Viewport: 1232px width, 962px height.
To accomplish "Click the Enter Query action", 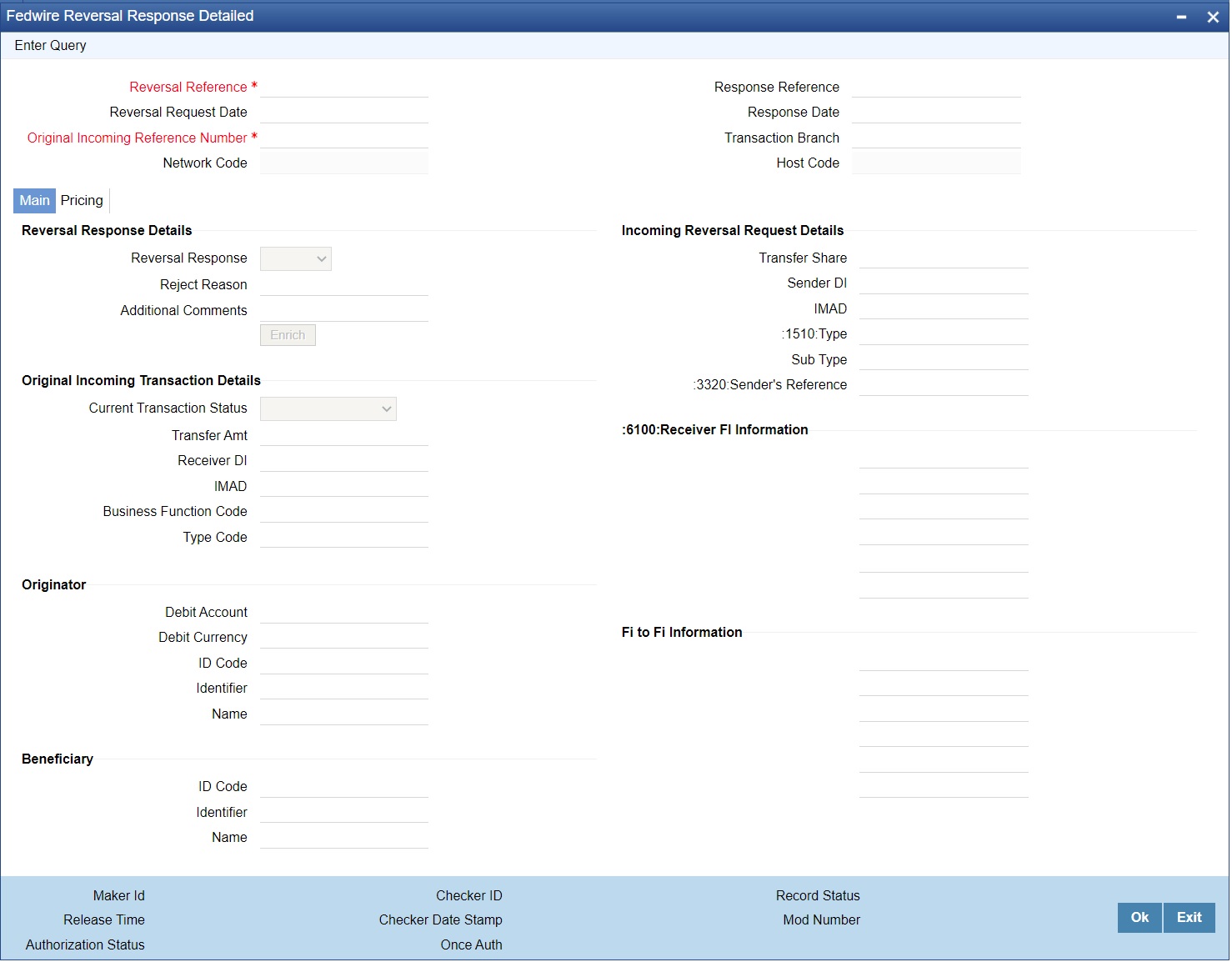I will [50, 46].
